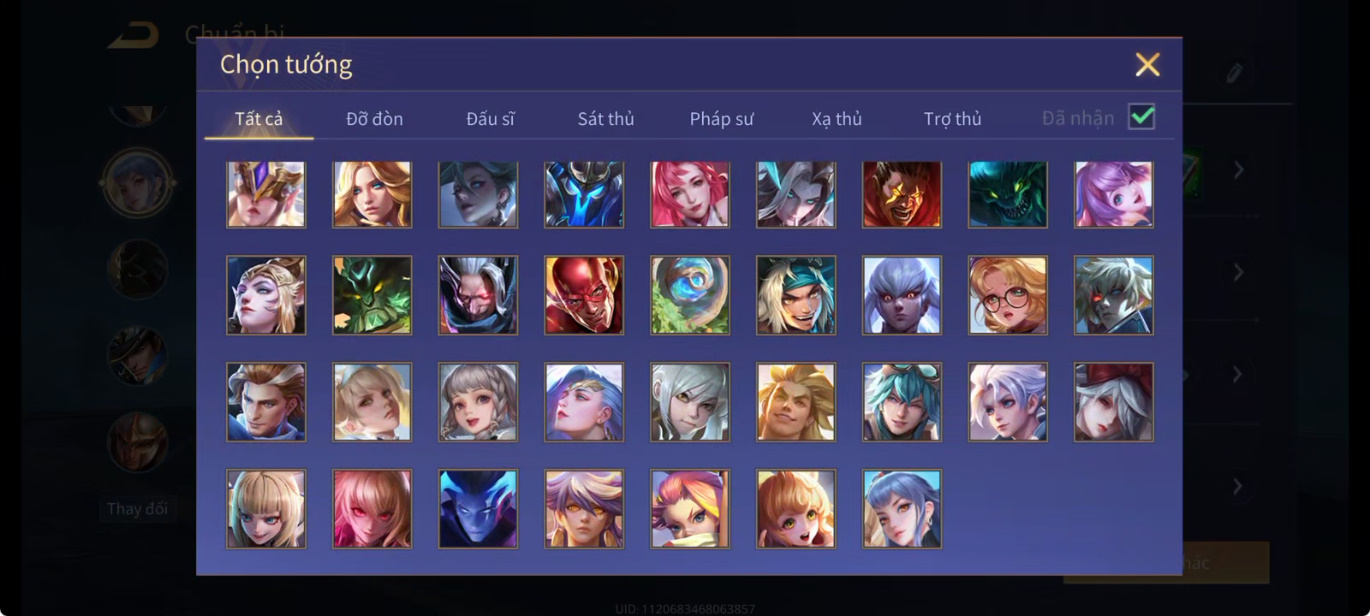Pick the swirling blue orb hero portrait
The image size is (1370, 616).
coord(690,295)
